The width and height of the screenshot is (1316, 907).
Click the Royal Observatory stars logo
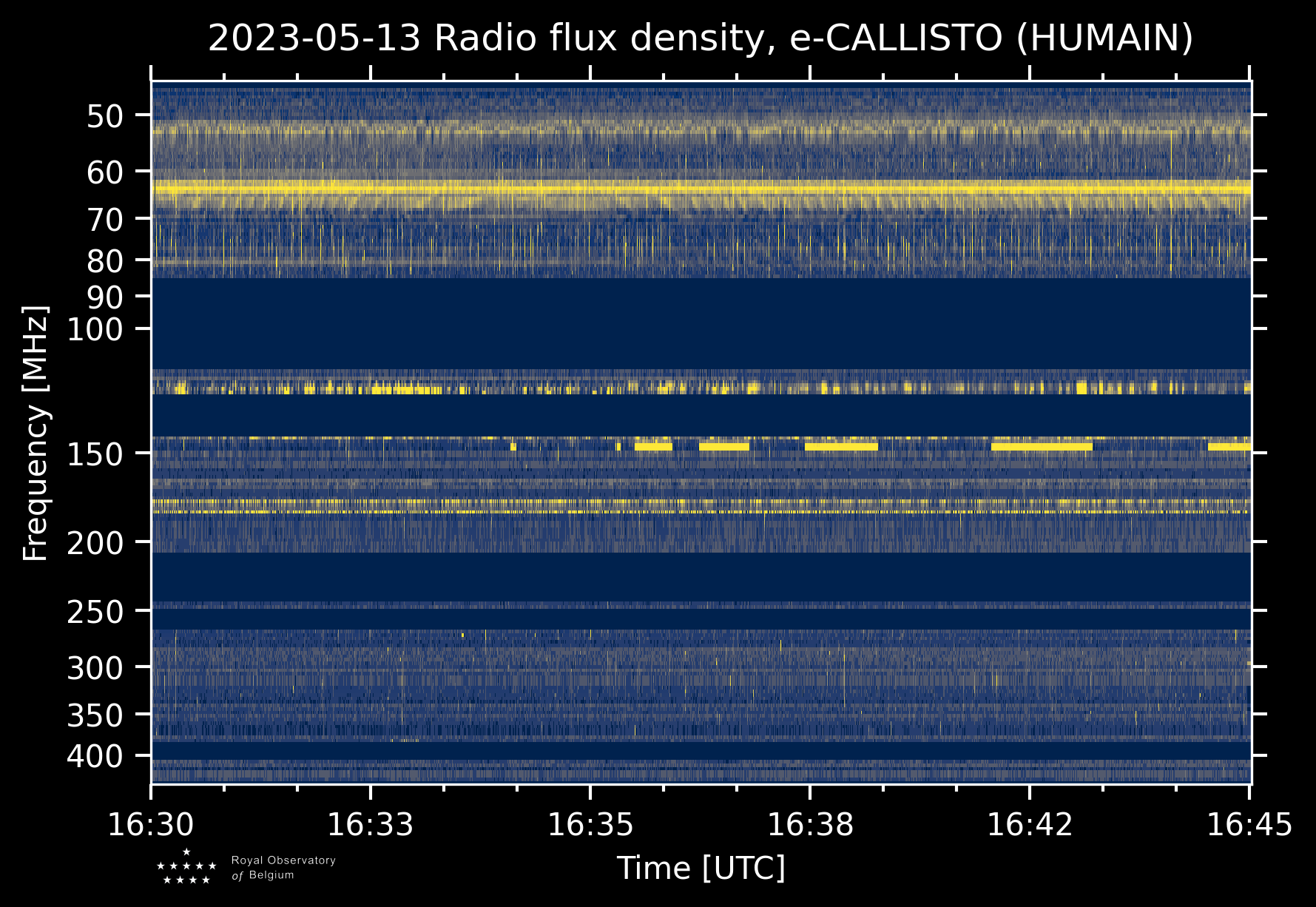pos(186,867)
